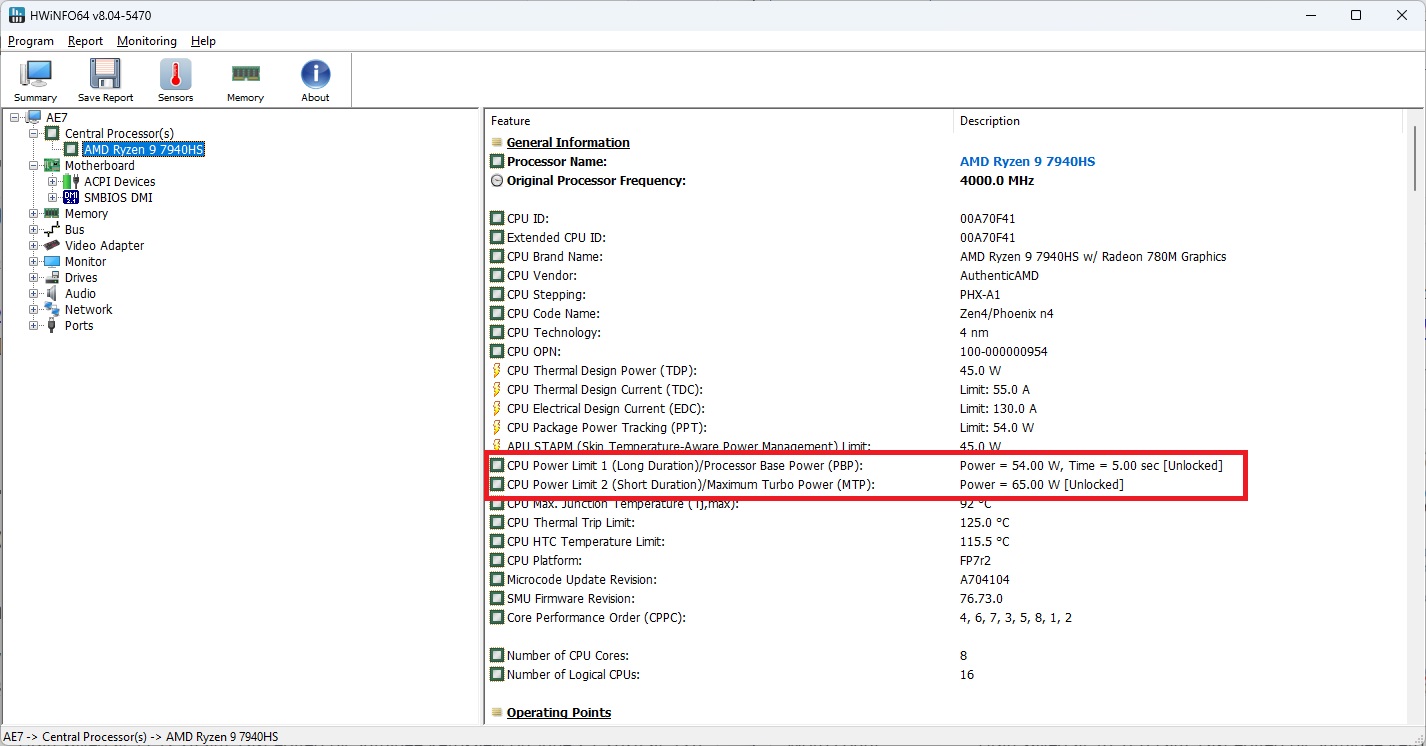Click the AMD Ryzen 9 7940HS processor link
Viewport: 1426px width, 746px height.
click(x=1027, y=162)
